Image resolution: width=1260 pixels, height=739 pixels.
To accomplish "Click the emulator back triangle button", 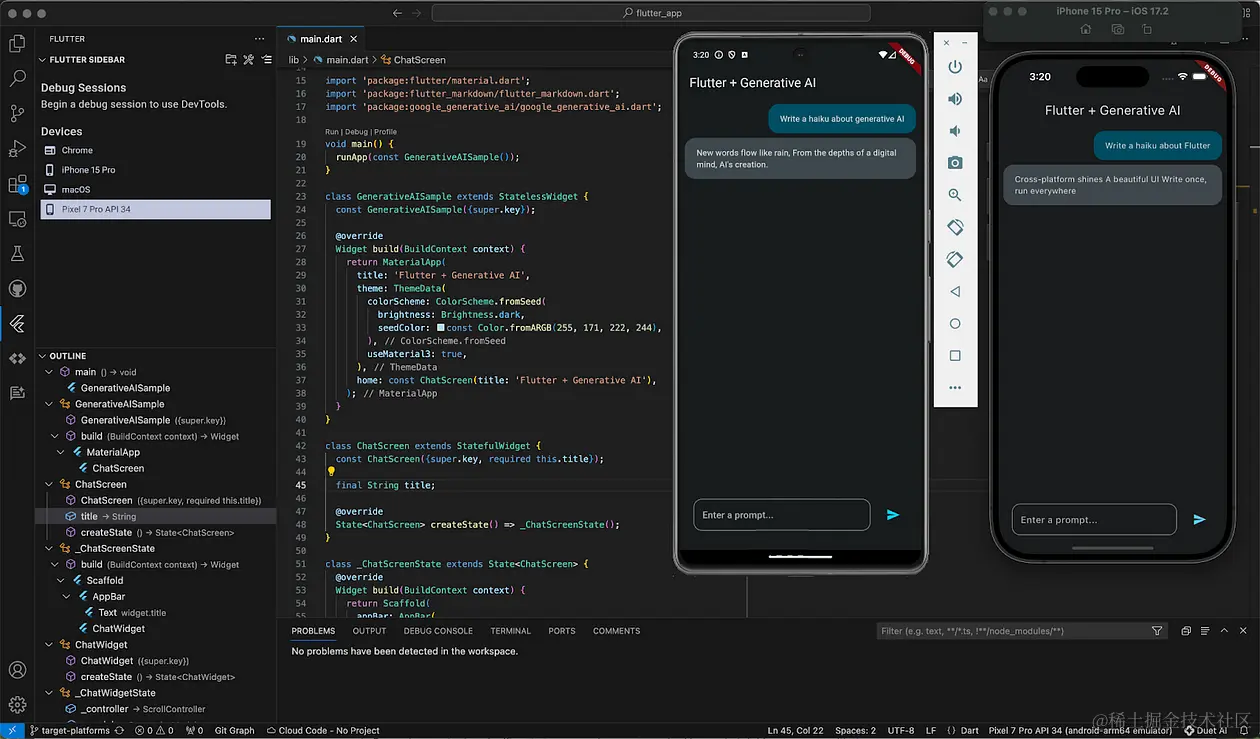I will (955, 291).
